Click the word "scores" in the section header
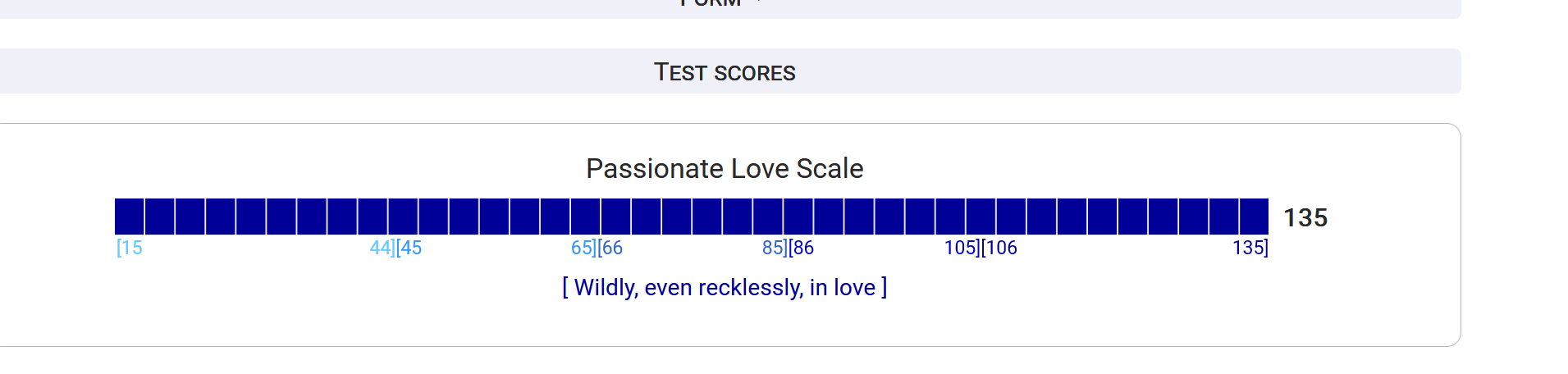 [x=755, y=73]
